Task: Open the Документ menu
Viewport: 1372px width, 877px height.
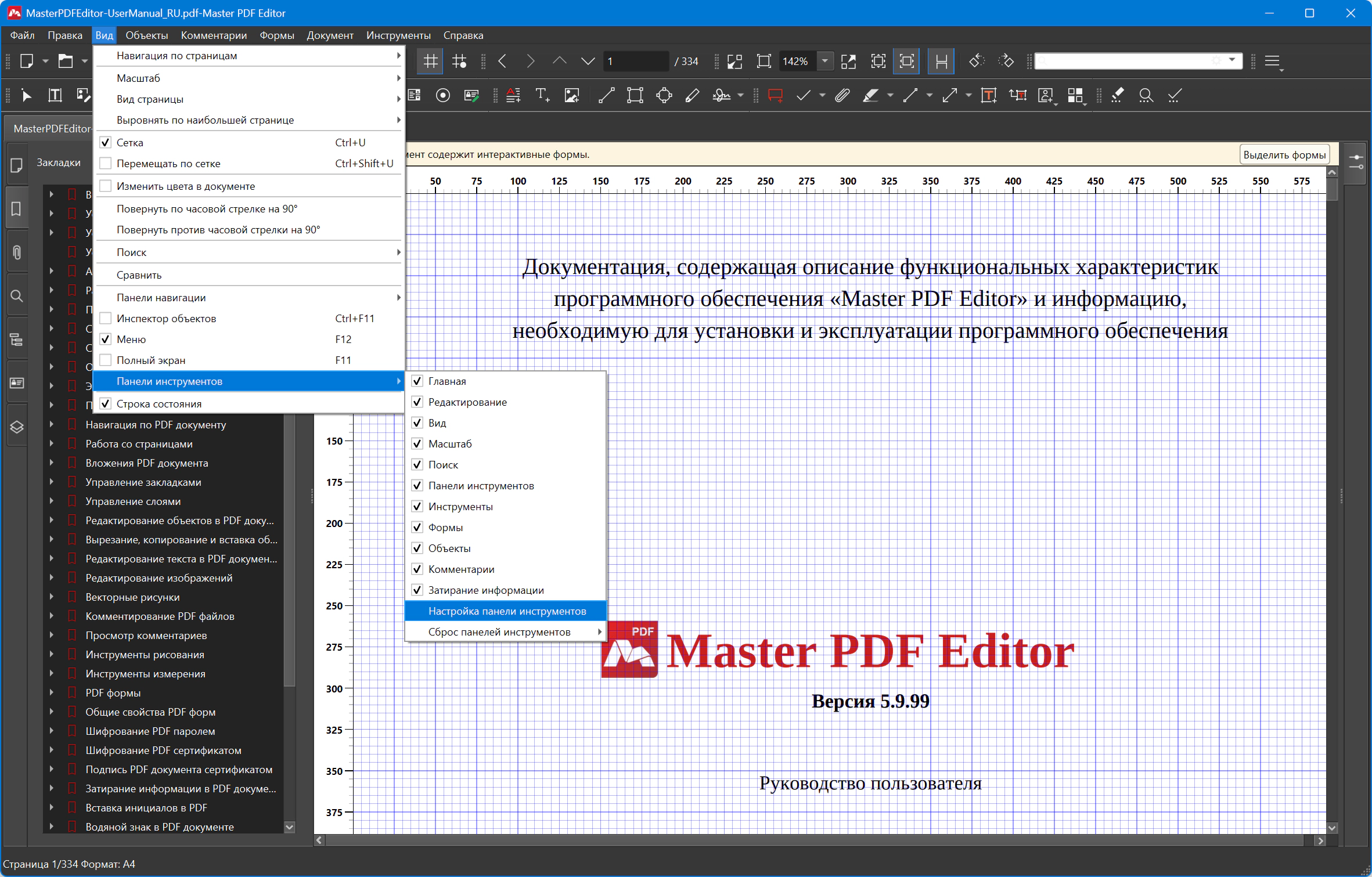Action: tap(330, 35)
